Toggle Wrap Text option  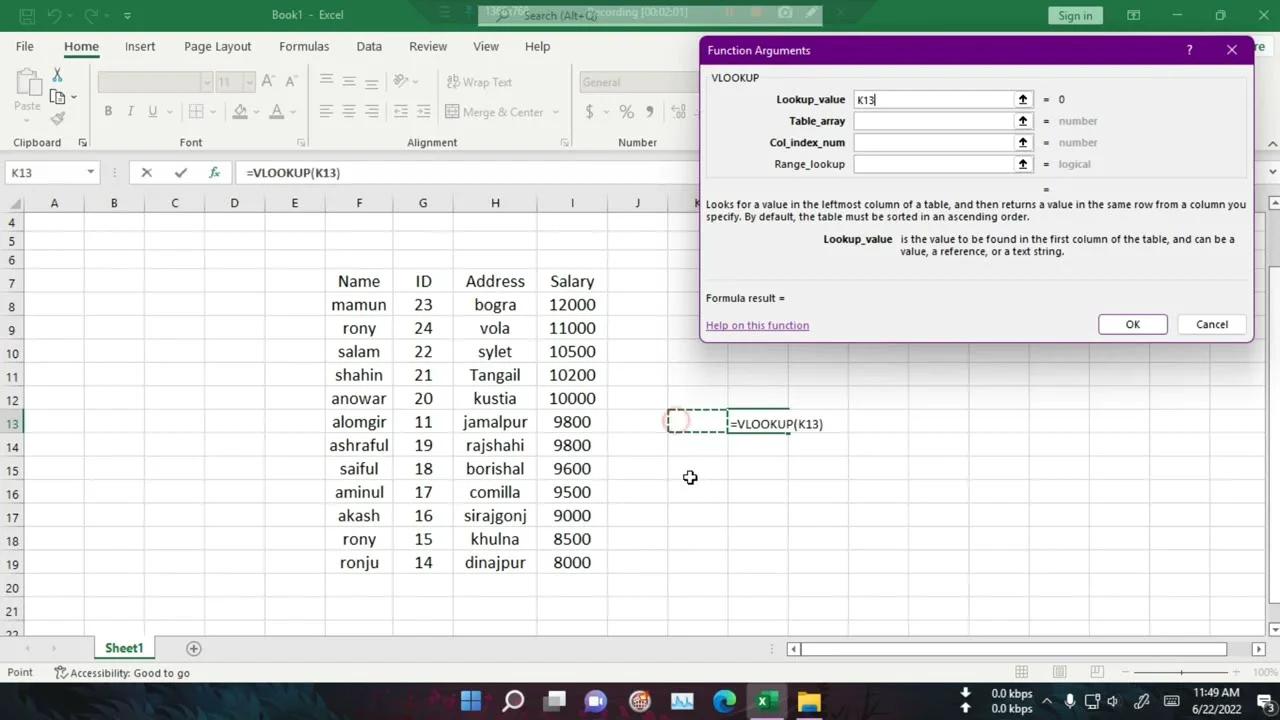[478, 82]
